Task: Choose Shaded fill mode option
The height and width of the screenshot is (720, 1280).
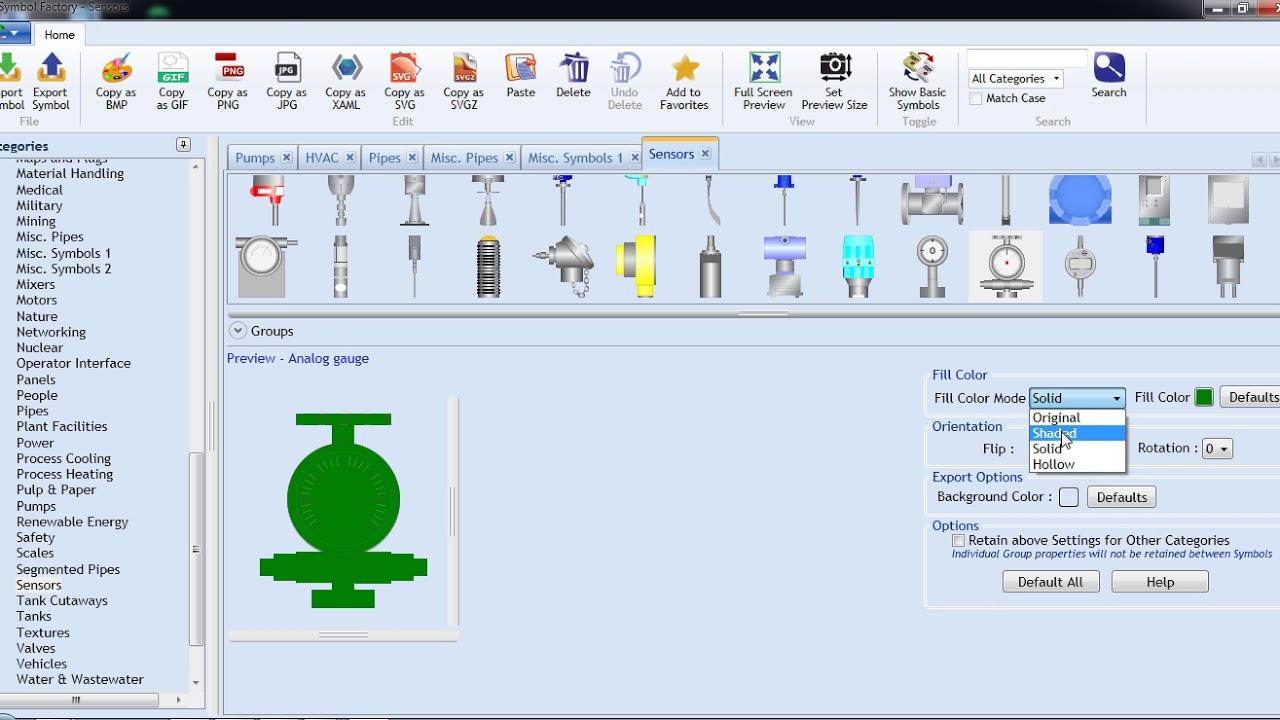Action: click(1077, 433)
